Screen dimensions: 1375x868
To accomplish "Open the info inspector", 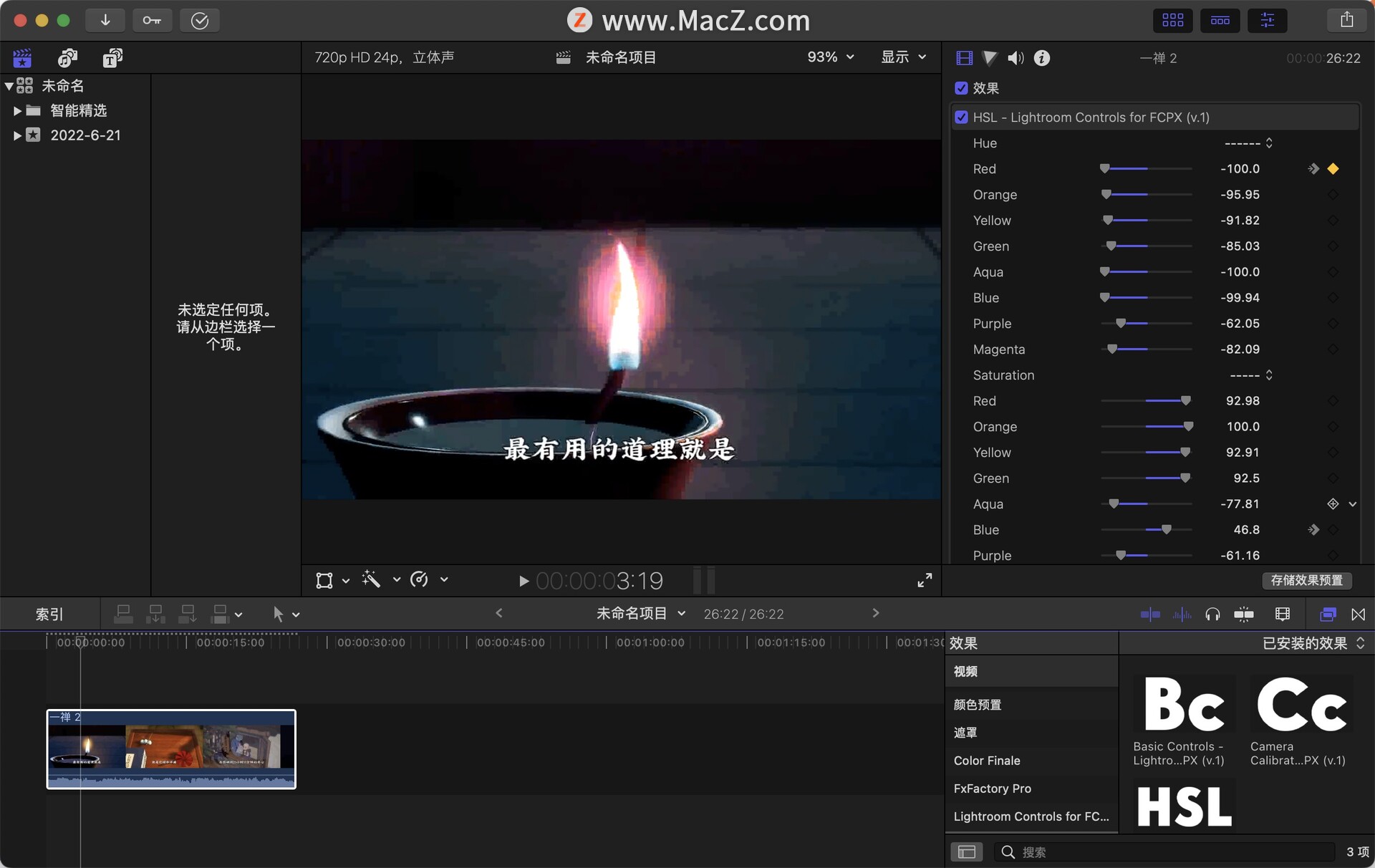I will coord(1042,58).
